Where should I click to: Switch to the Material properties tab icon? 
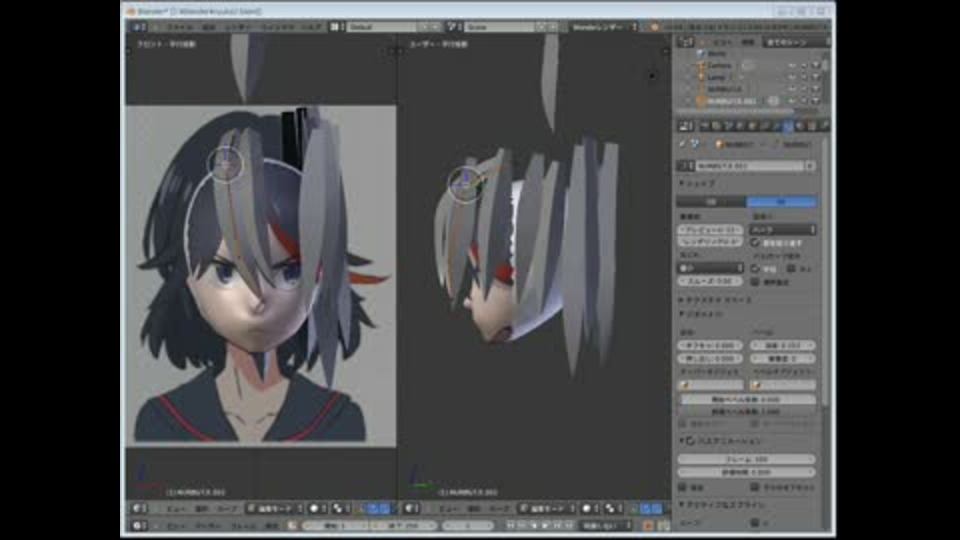[x=800, y=126]
